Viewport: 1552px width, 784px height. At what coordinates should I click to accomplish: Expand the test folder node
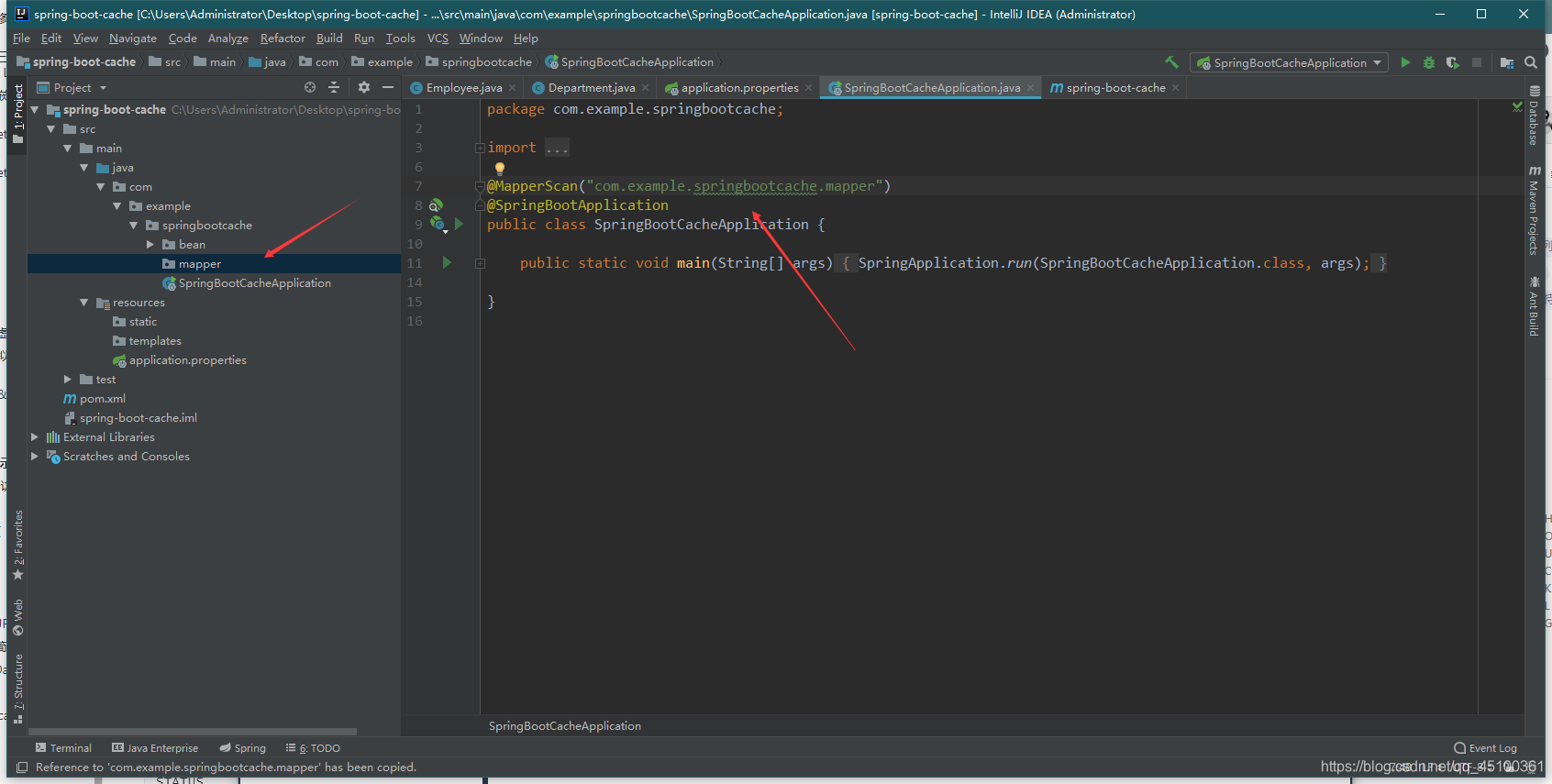pos(68,380)
